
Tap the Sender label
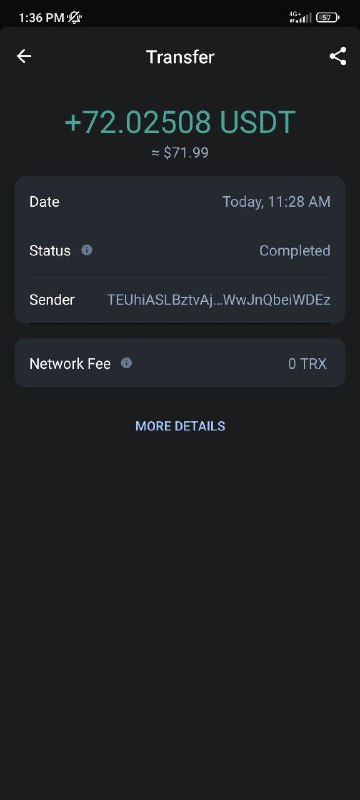[x=52, y=299]
